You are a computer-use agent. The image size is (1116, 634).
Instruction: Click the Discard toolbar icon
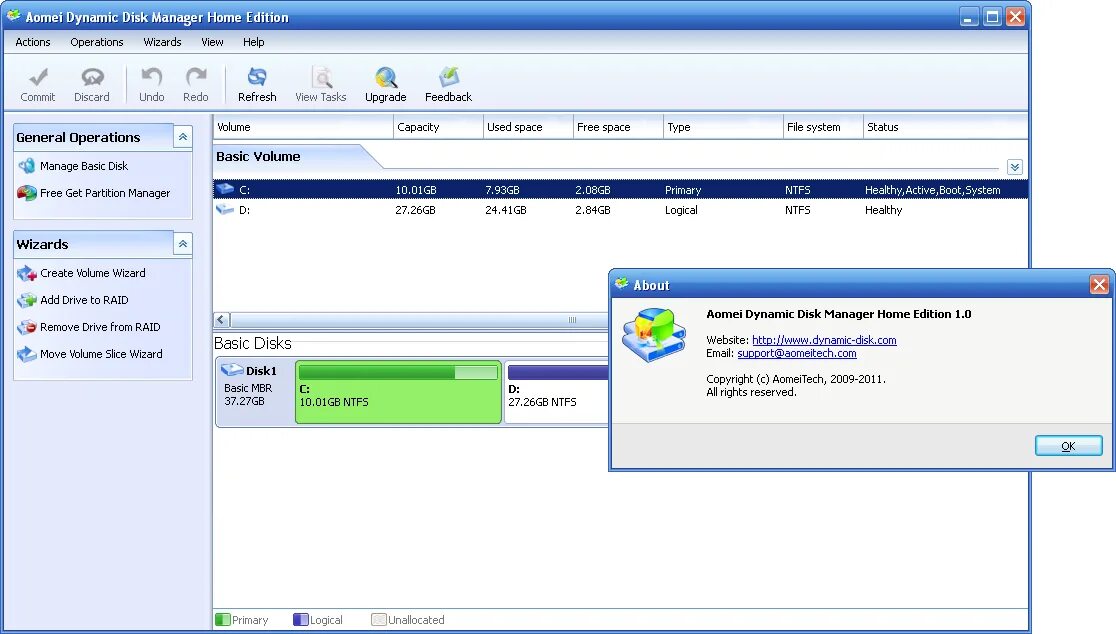point(92,77)
